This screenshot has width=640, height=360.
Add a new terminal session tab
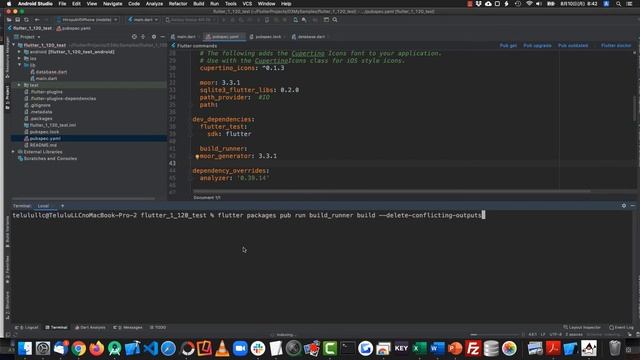[x=62, y=206]
